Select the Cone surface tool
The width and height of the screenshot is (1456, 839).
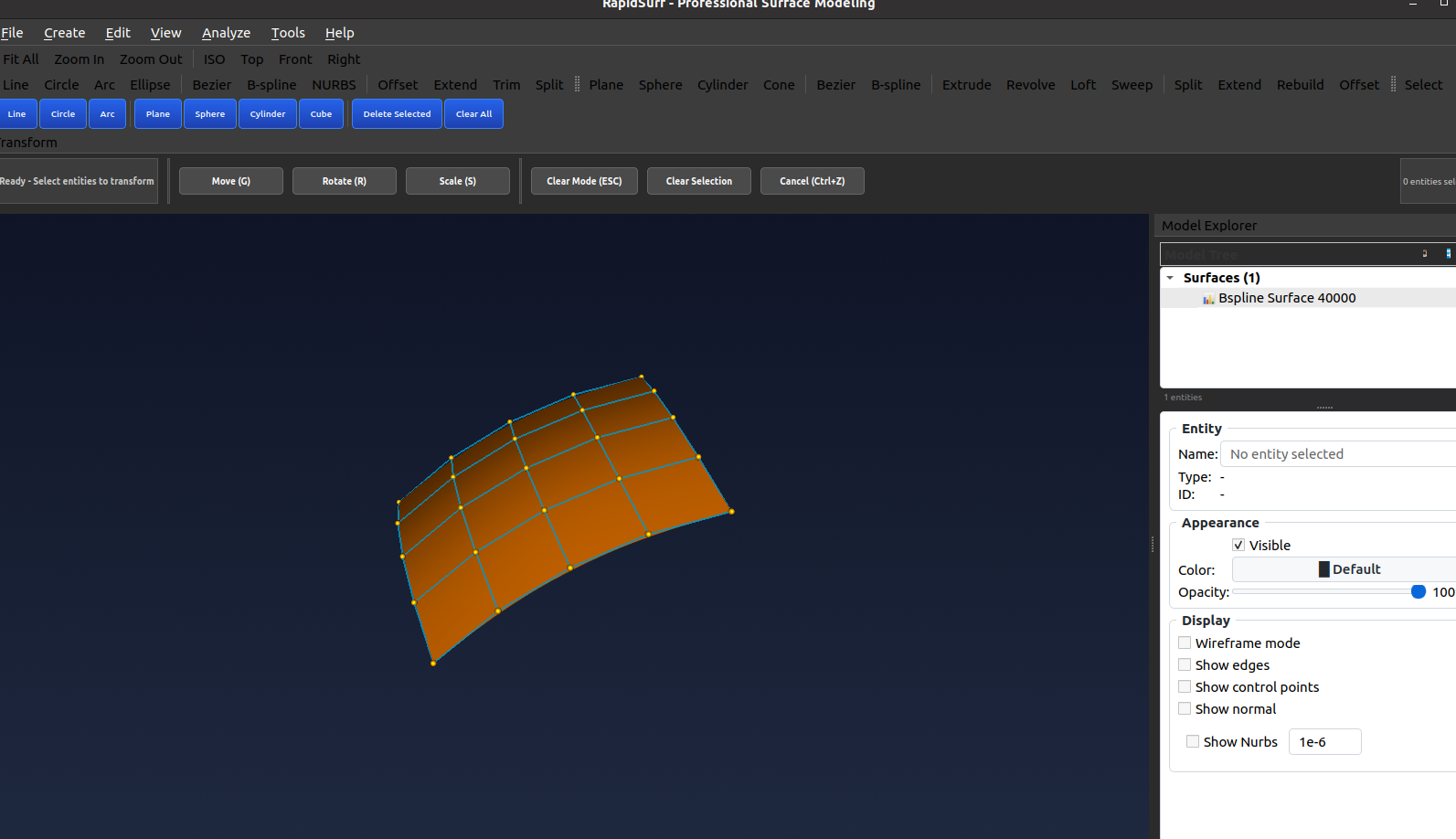coord(779,85)
